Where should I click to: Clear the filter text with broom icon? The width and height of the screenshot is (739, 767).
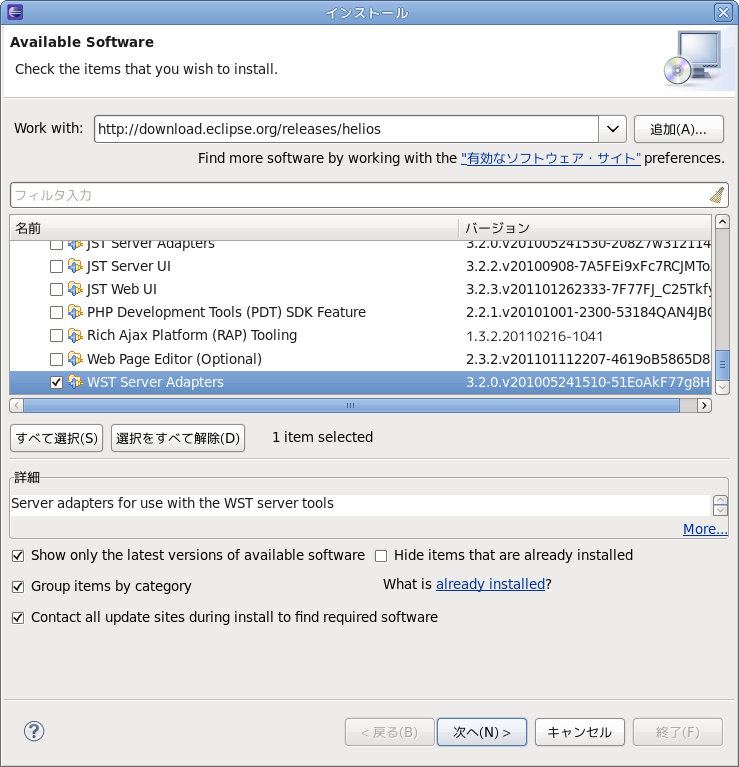click(717, 195)
